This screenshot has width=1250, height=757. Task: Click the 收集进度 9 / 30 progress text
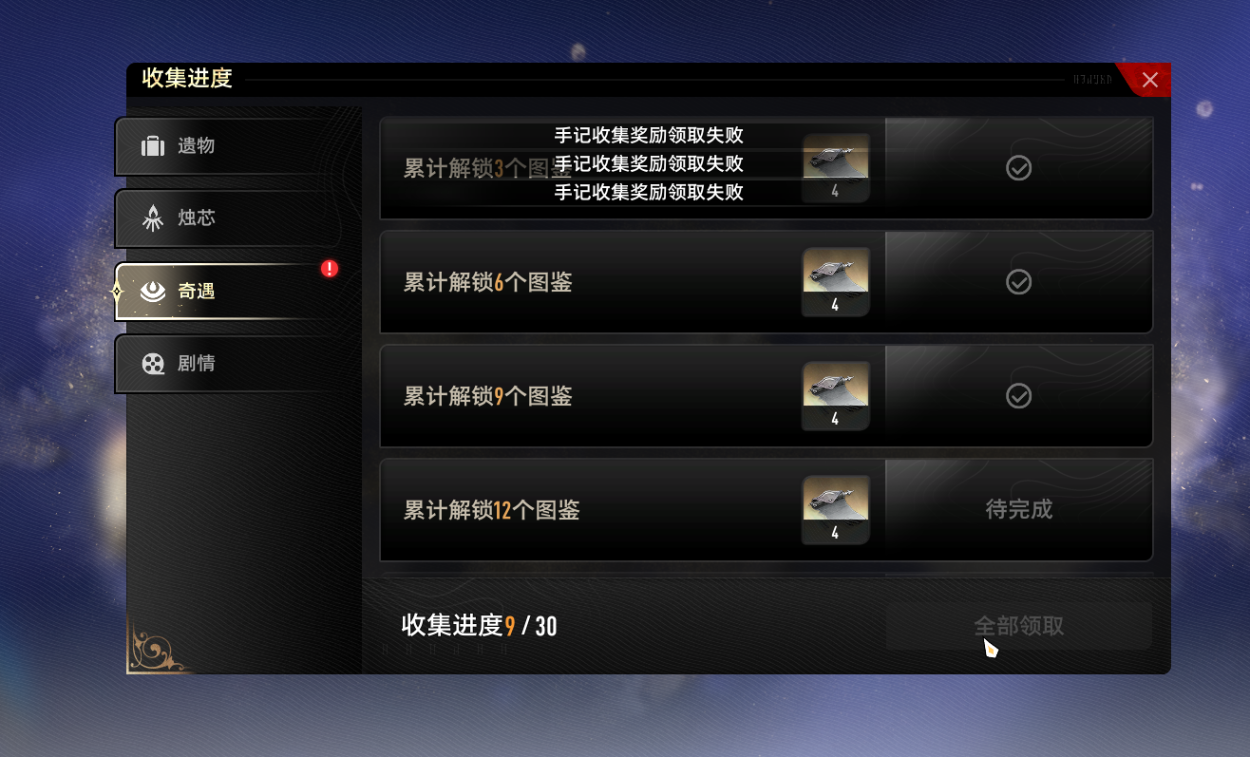coord(479,626)
